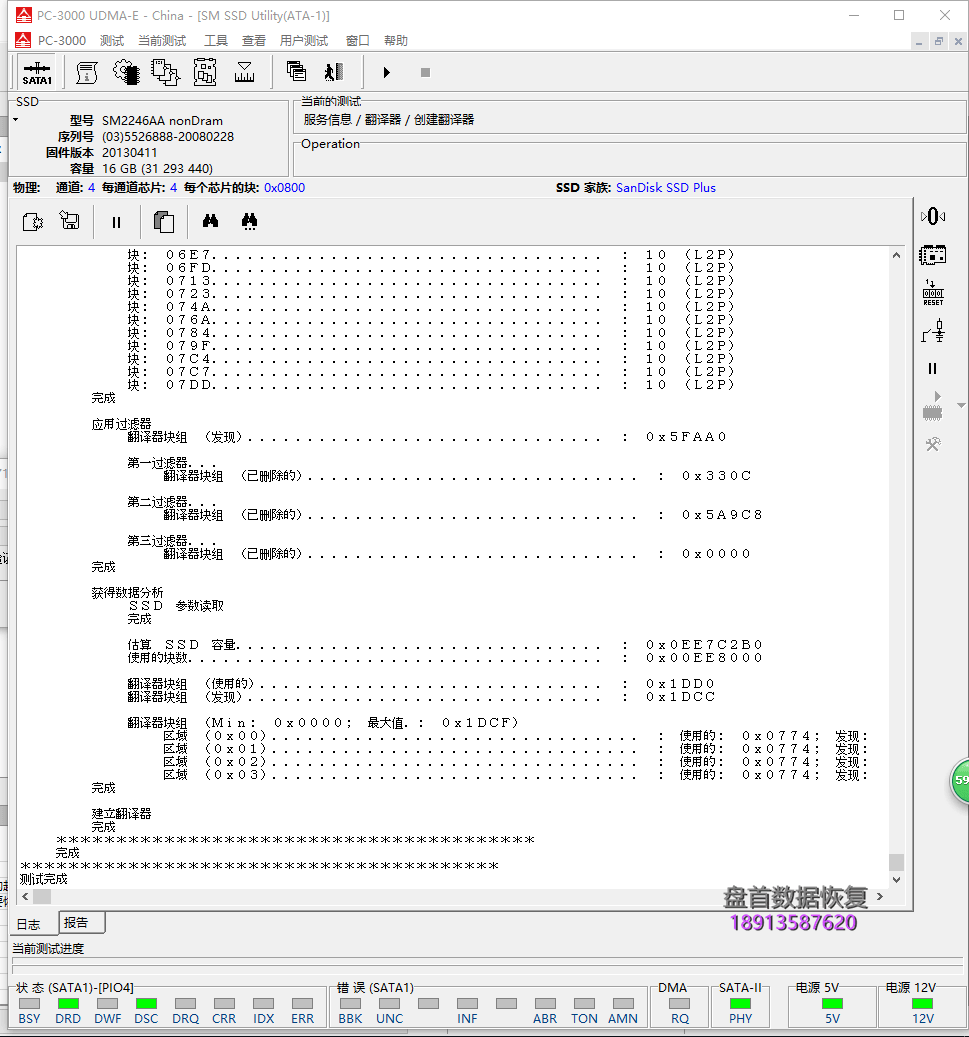The image size is (969, 1037).
Task: Click the green DRD status indicator
Action: tap(68, 1003)
